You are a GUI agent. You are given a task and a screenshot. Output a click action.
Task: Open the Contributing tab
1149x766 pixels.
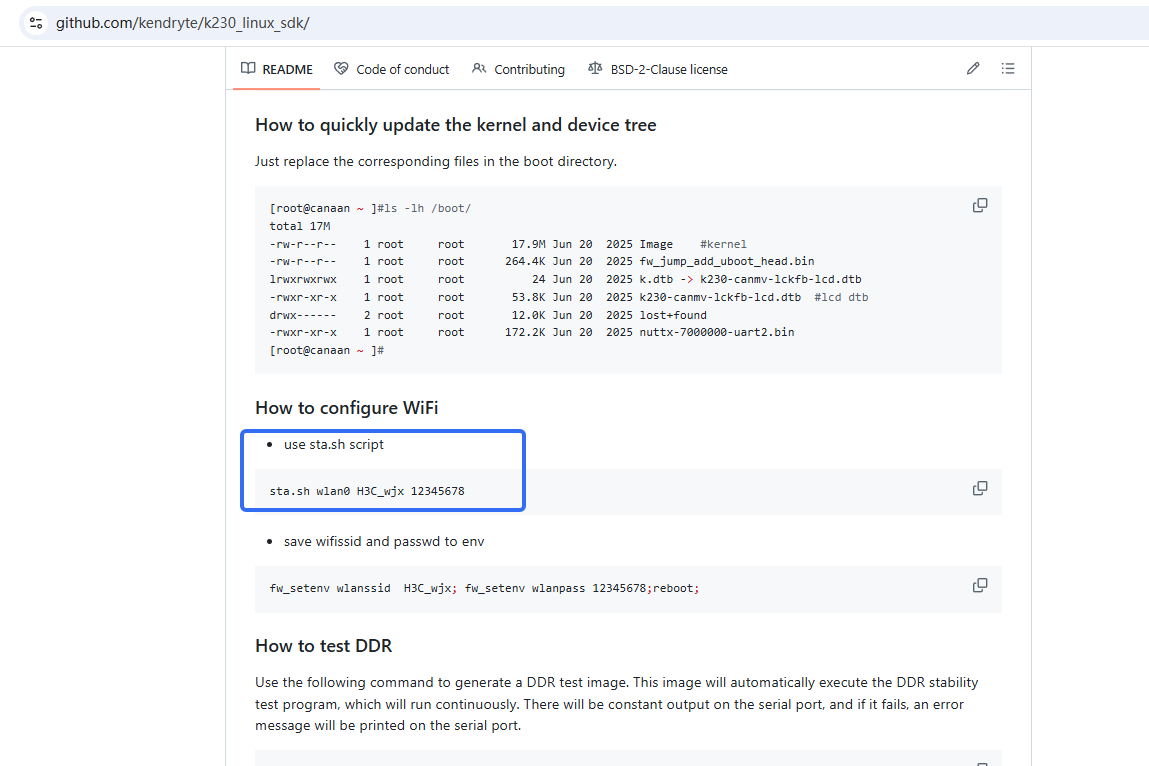tap(518, 69)
